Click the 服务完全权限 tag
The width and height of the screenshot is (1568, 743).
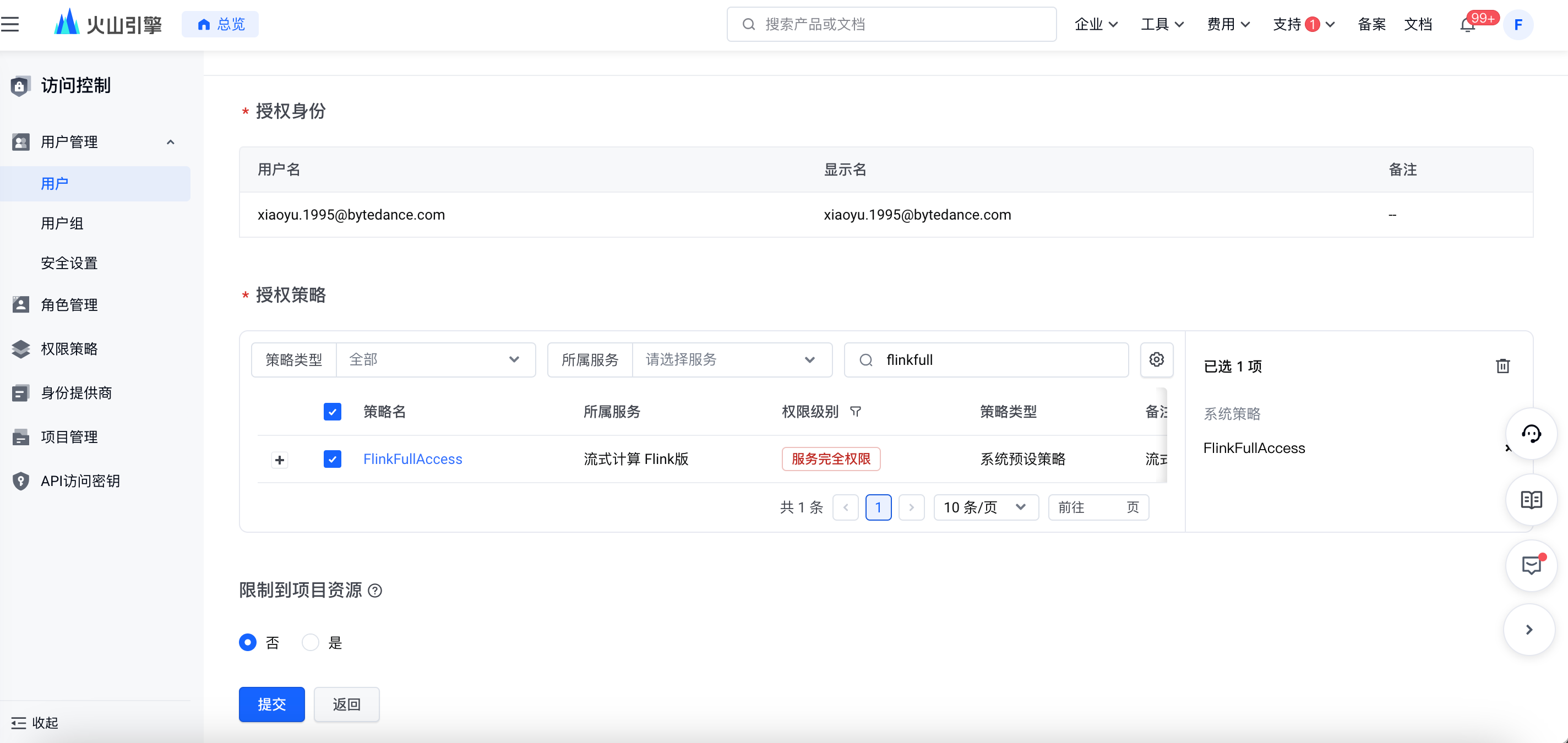click(831, 459)
